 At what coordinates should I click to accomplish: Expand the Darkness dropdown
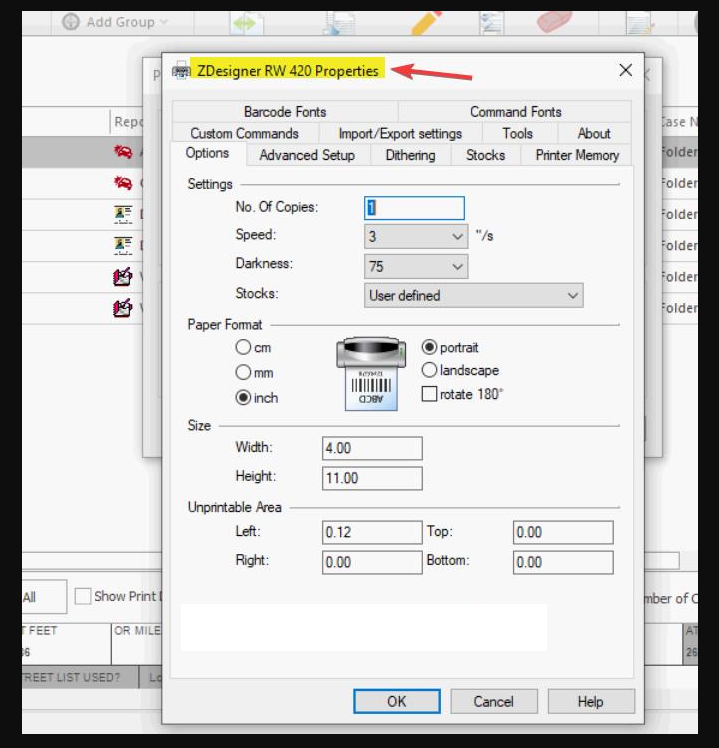(416, 266)
